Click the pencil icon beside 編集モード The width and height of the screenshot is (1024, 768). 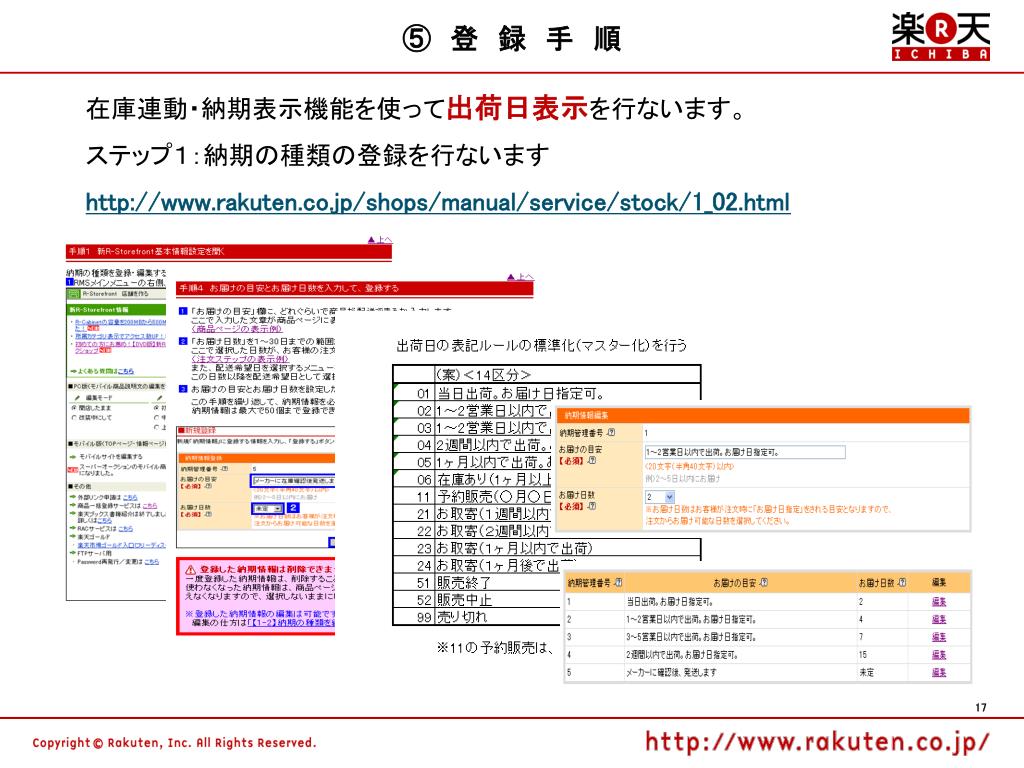(78, 397)
